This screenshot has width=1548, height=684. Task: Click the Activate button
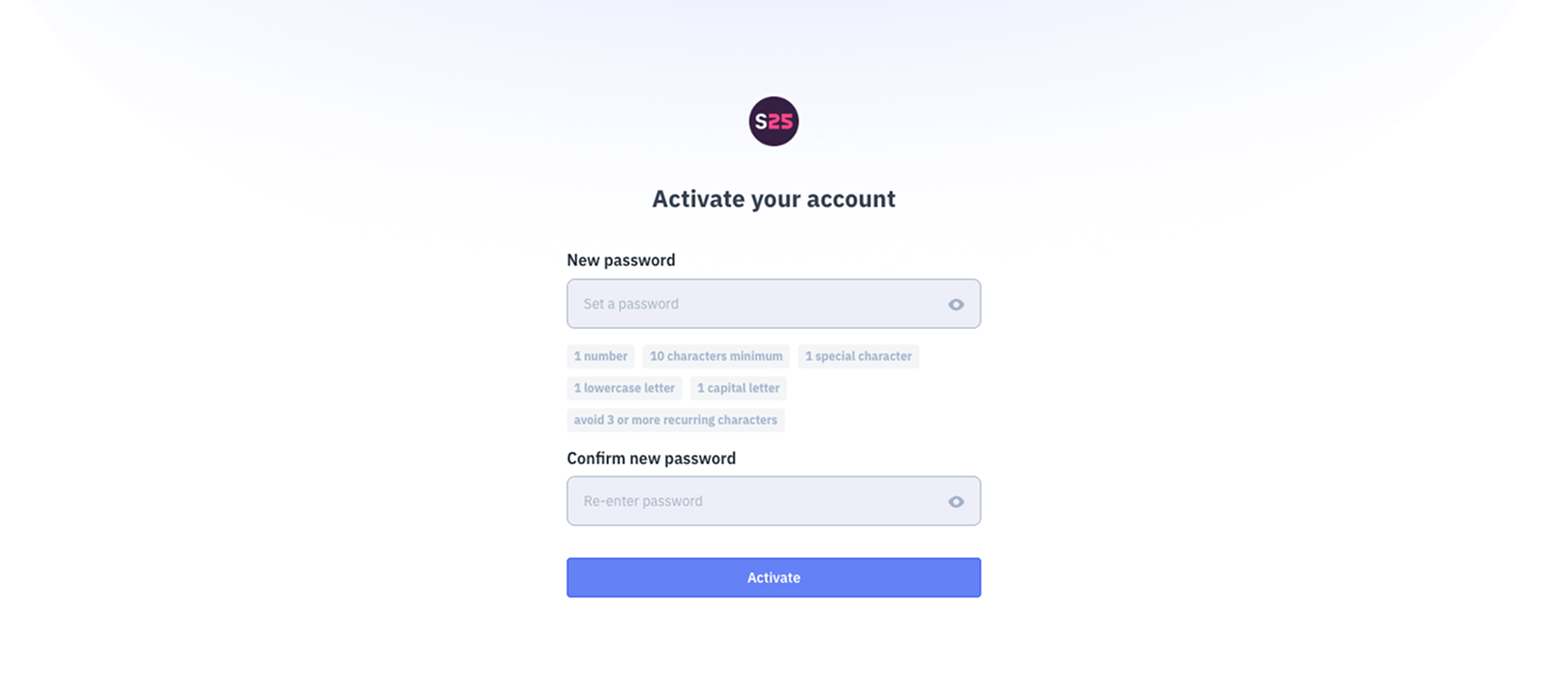click(x=773, y=577)
